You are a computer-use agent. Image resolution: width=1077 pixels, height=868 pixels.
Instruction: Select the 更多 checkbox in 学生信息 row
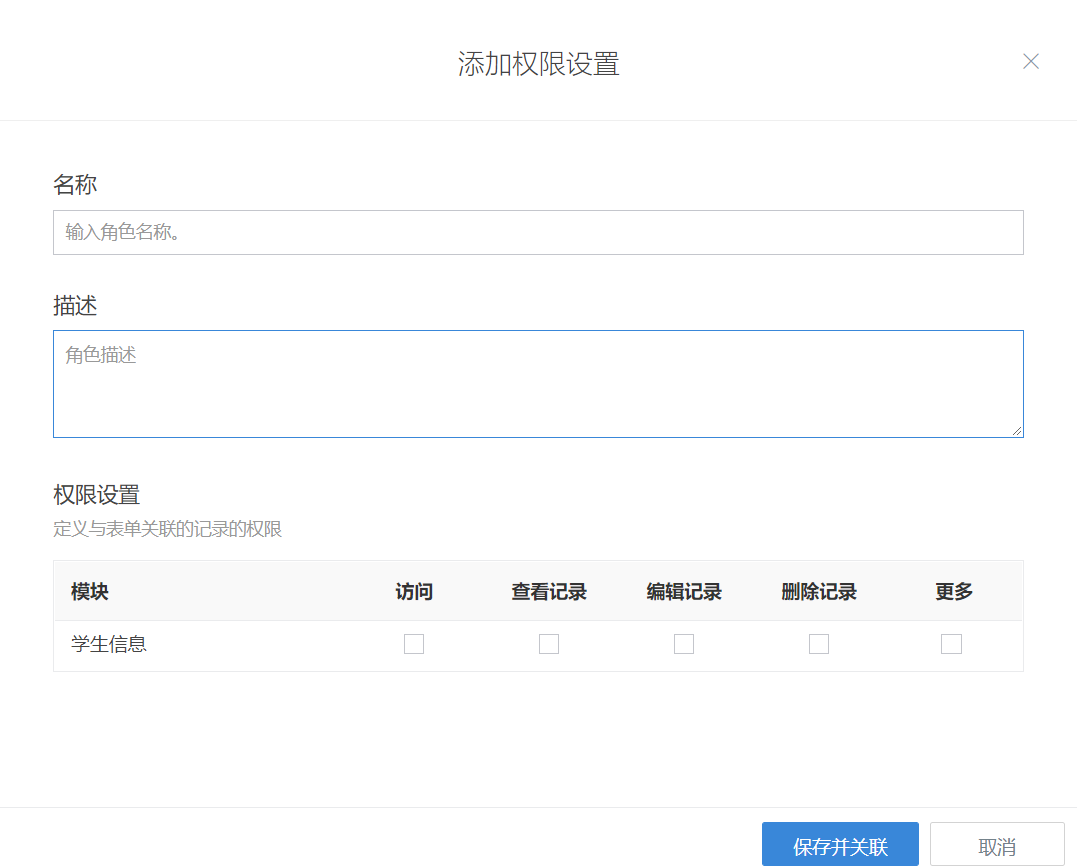[951, 644]
